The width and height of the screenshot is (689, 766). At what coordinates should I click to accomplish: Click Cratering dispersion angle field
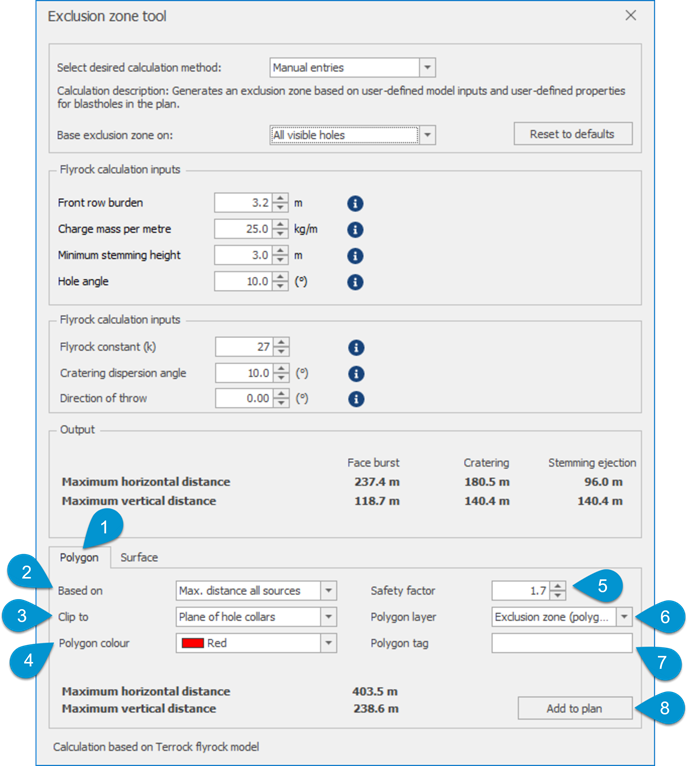click(x=244, y=373)
